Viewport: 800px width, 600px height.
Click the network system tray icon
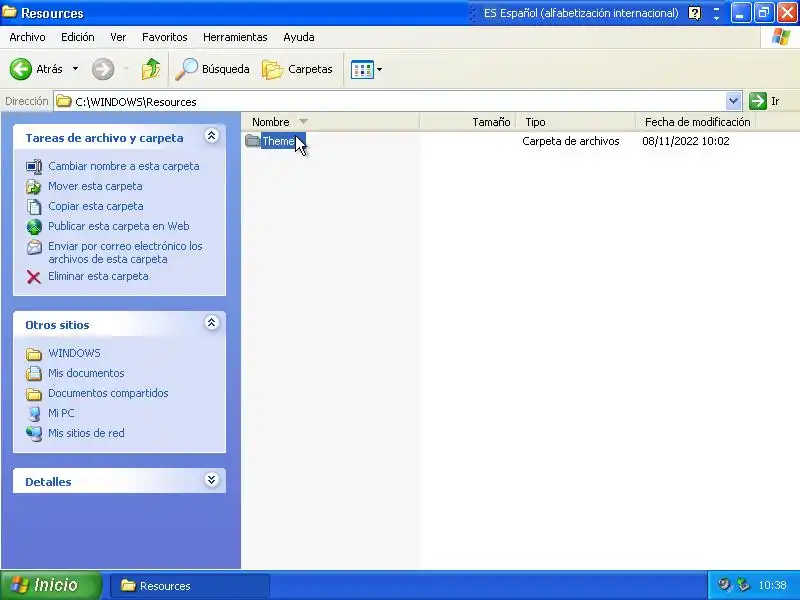tap(743, 585)
